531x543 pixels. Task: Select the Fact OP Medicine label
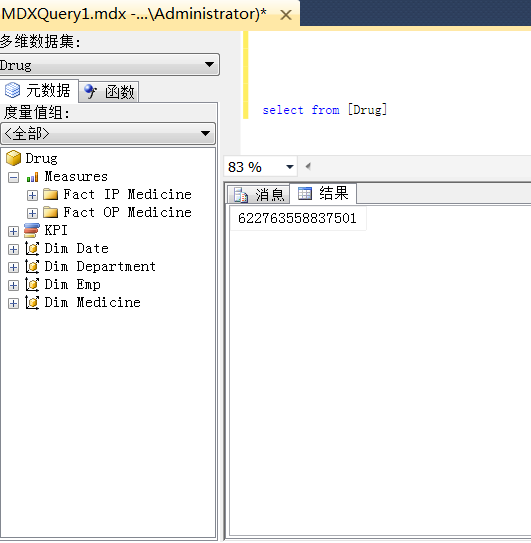pyautogui.click(x=127, y=212)
